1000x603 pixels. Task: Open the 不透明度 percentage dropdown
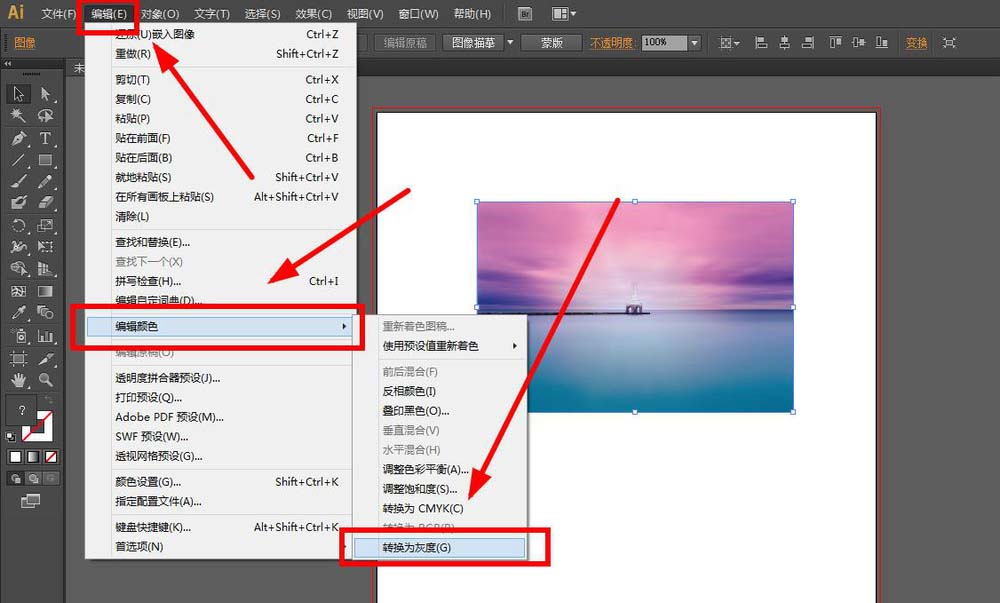click(x=695, y=42)
